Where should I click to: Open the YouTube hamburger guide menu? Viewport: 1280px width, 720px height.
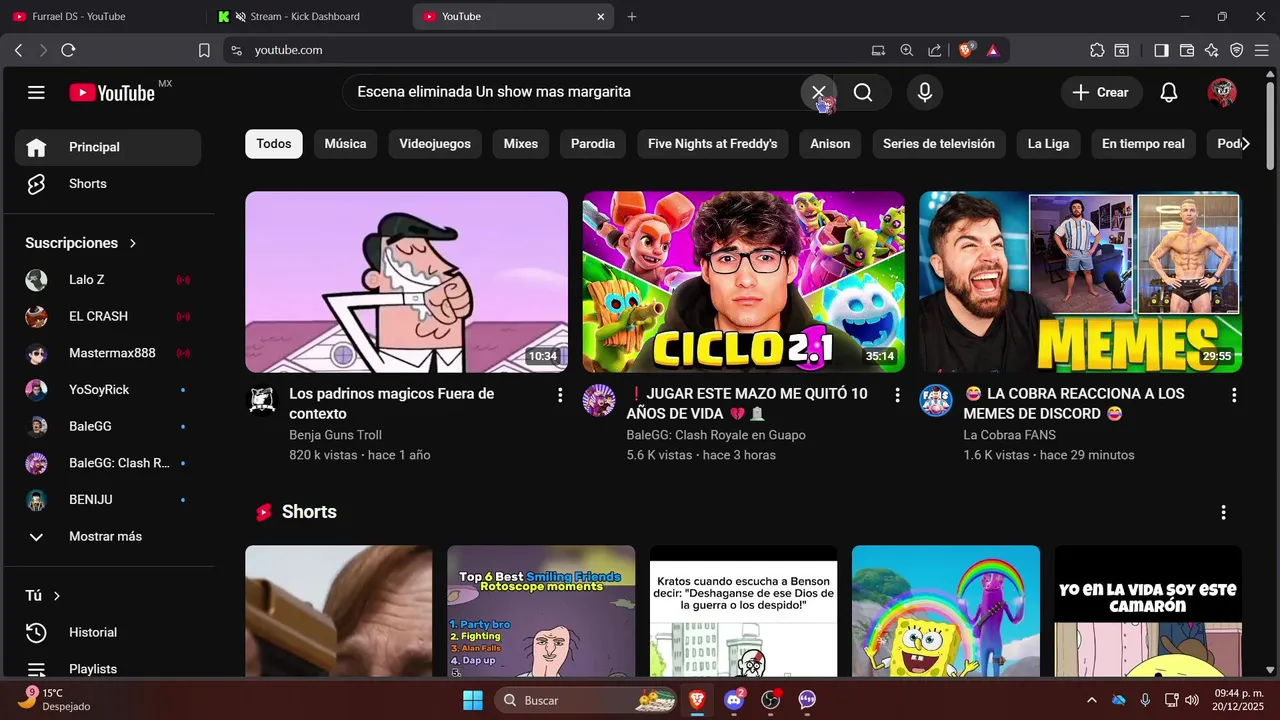pyautogui.click(x=36, y=92)
